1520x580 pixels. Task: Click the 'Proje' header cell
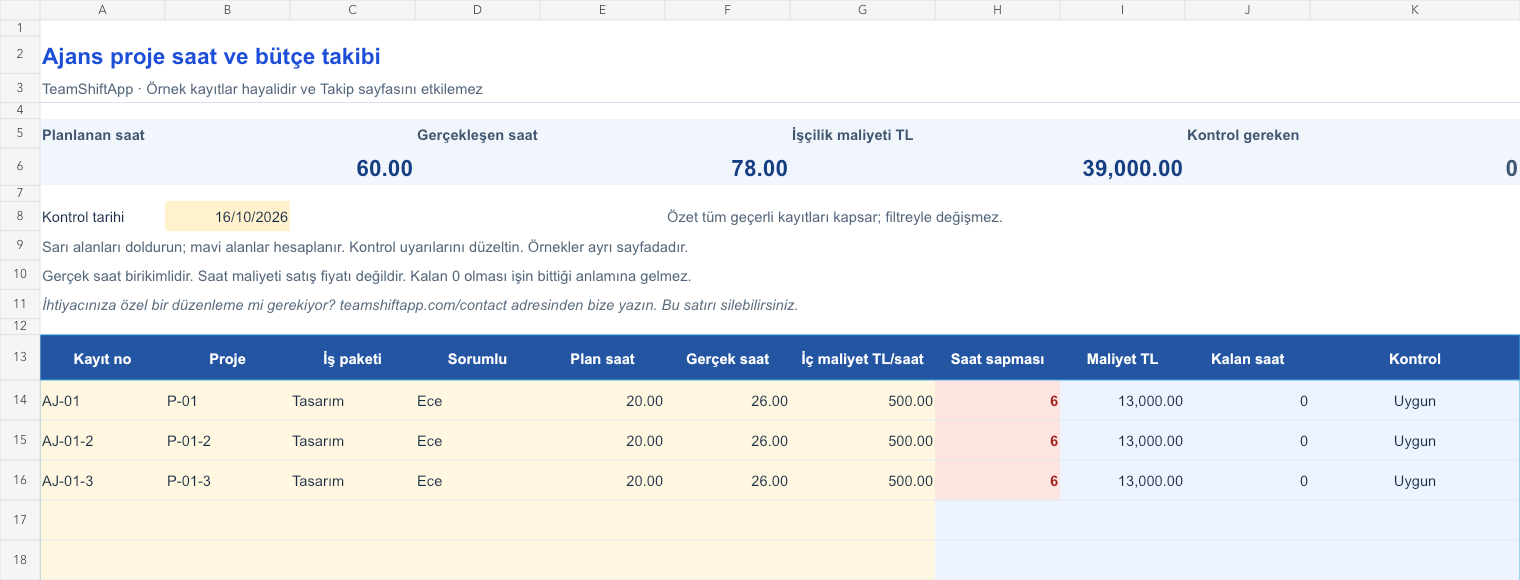pos(227,359)
